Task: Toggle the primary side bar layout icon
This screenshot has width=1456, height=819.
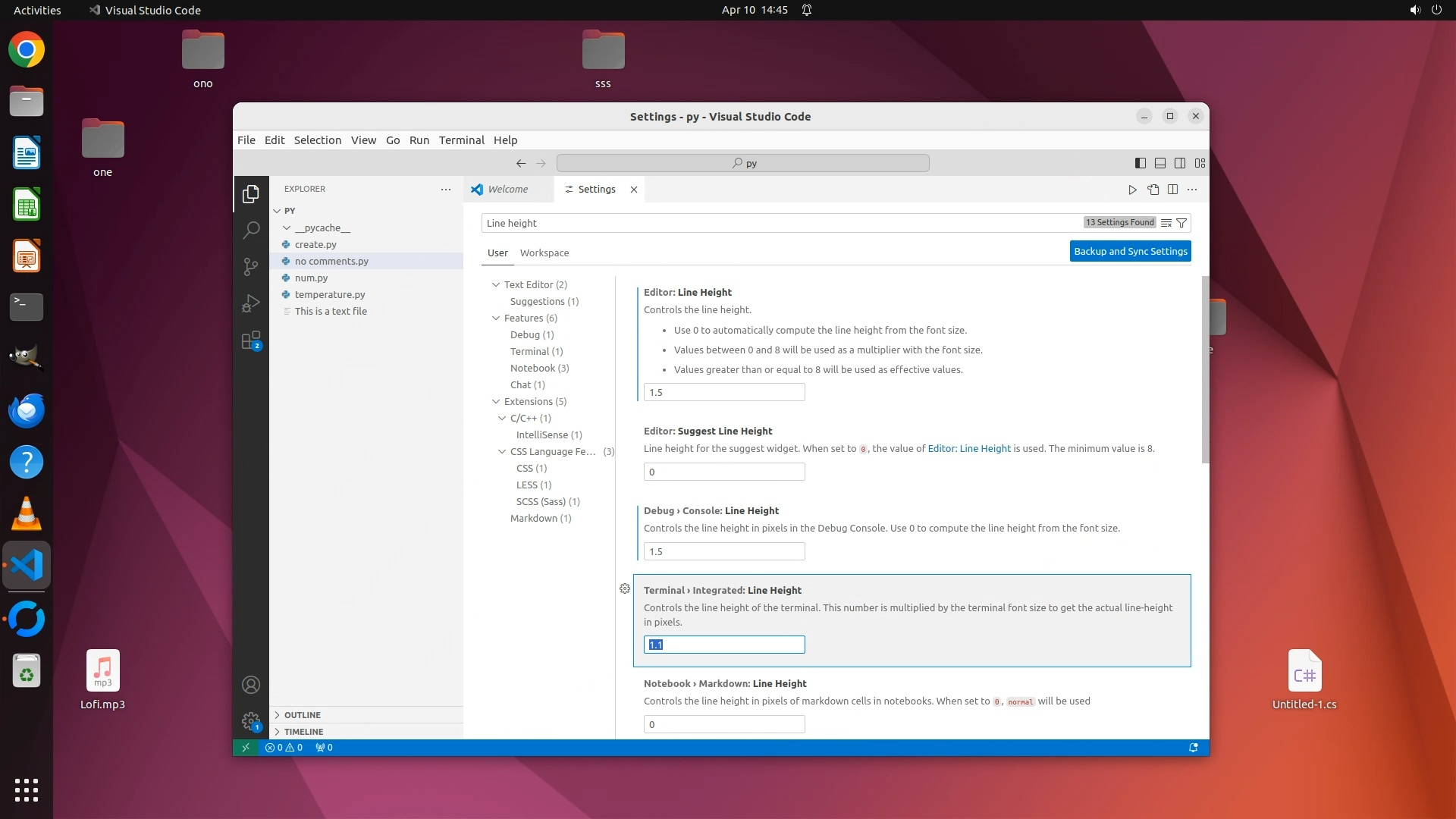Action: coord(1140,163)
